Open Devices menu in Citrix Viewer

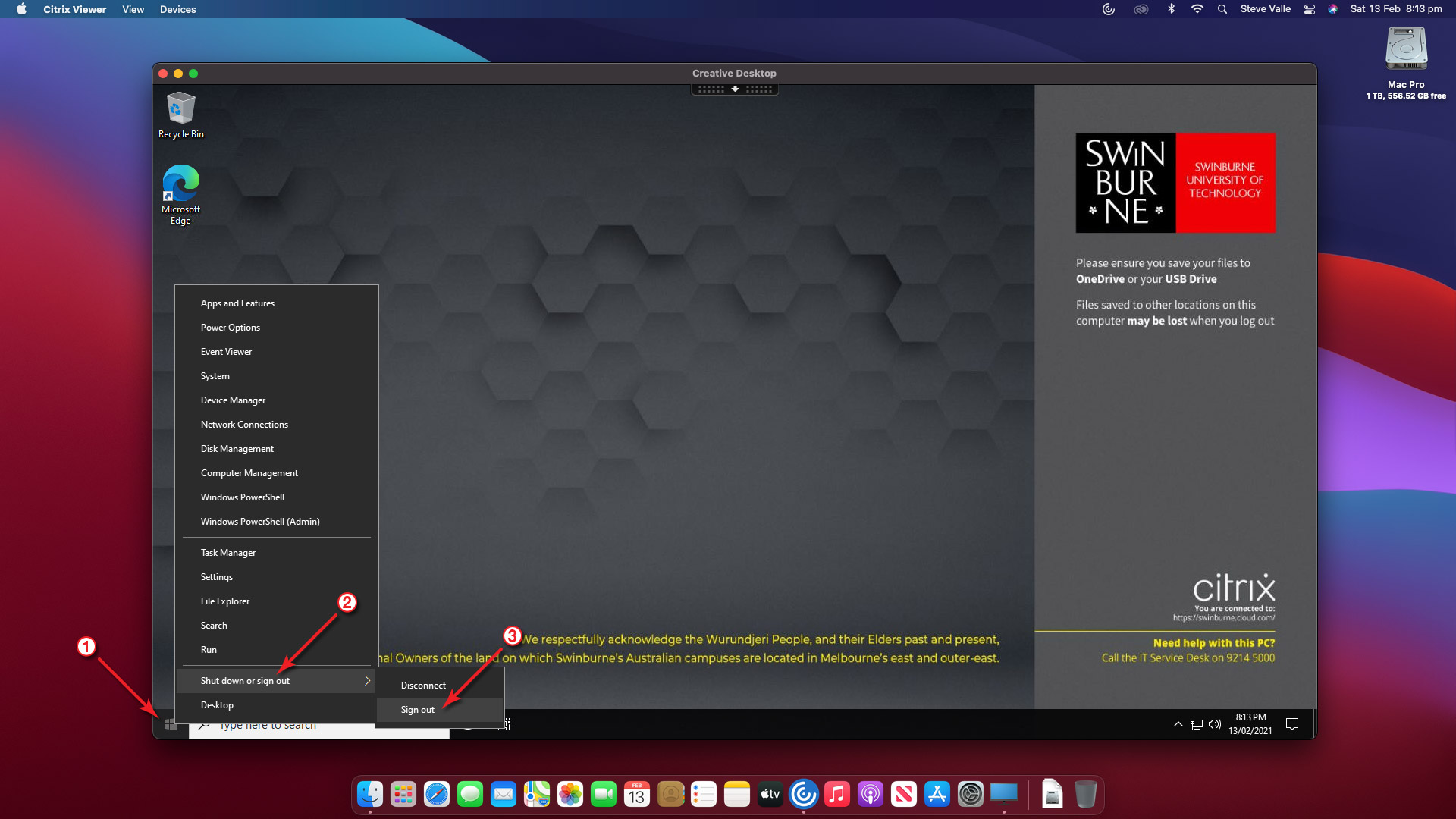(x=177, y=9)
